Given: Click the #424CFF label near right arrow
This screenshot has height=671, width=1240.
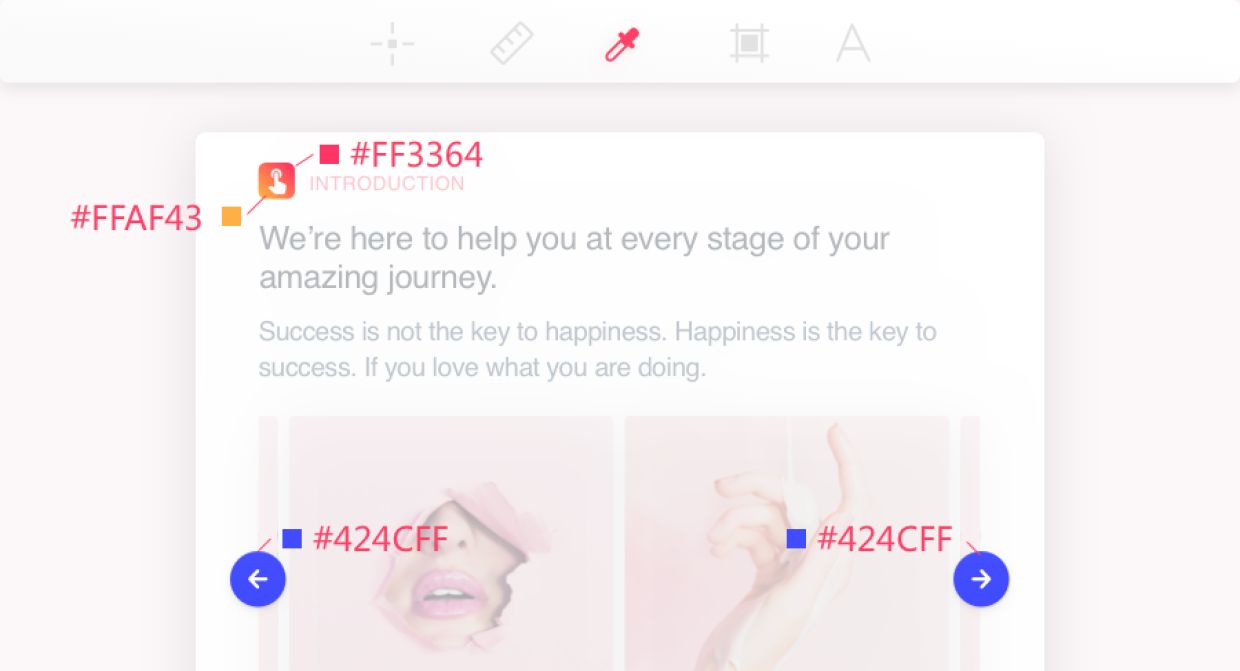Looking at the screenshot, I should tap(885, 539).
